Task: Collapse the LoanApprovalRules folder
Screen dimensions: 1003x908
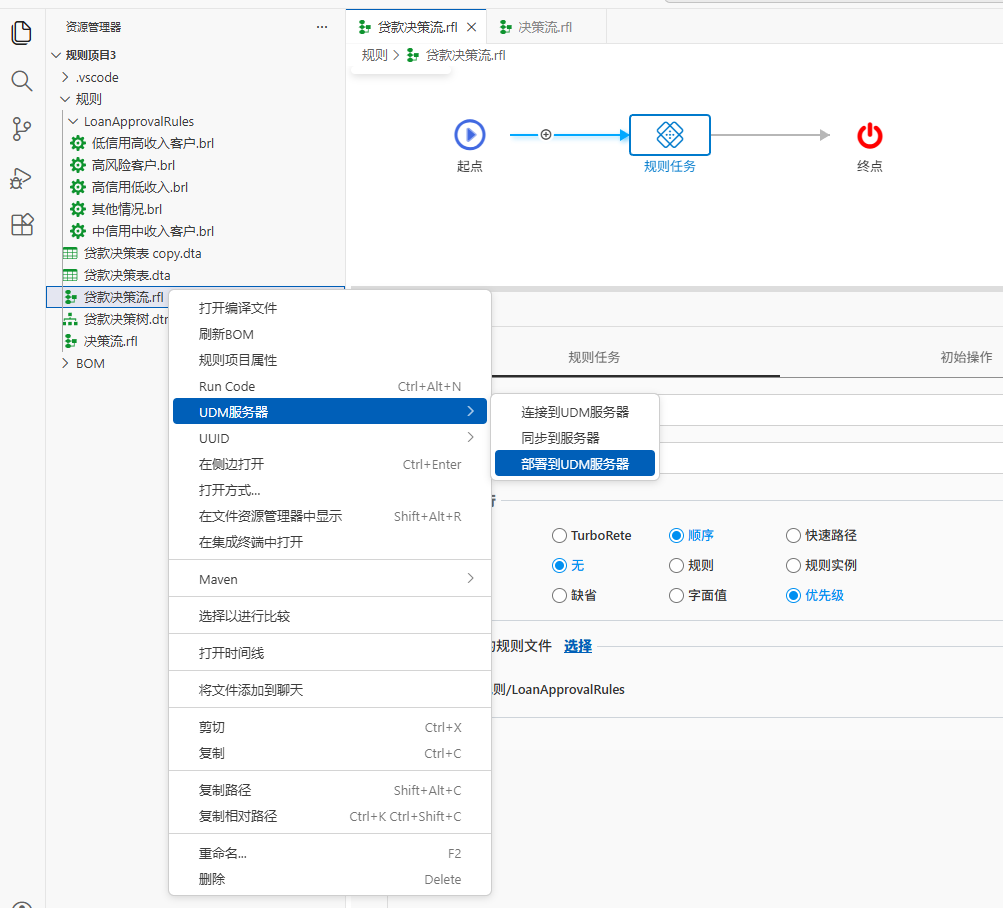Action: (73, 121)
